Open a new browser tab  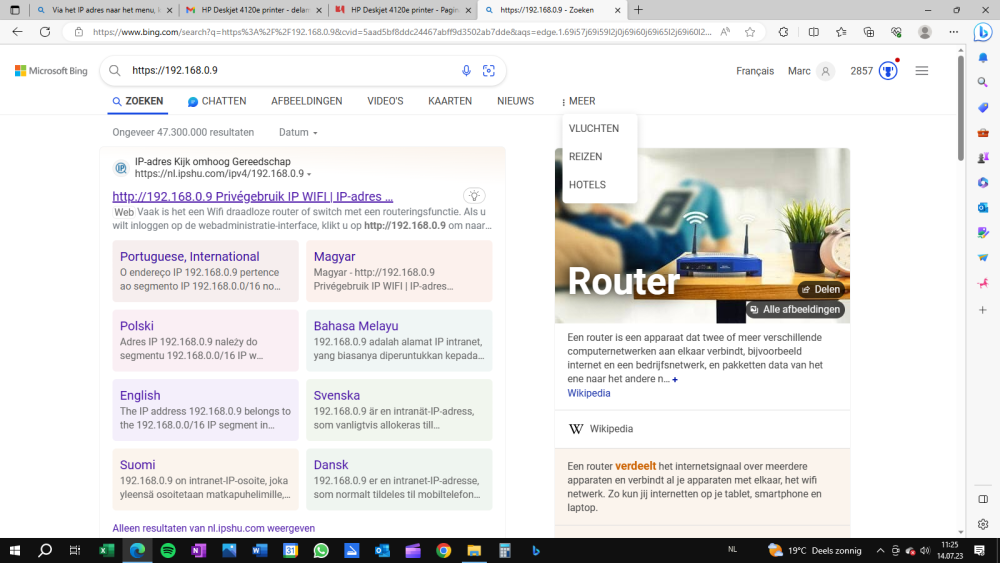638,10
